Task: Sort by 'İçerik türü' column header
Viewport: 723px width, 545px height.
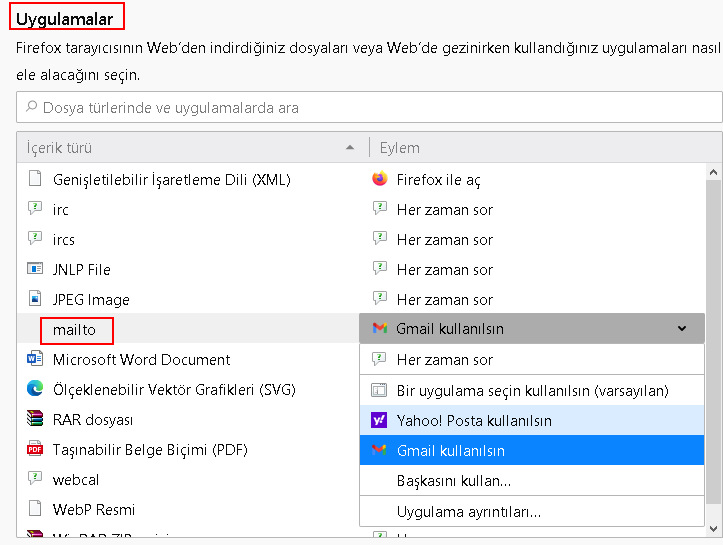Action: pyautogui.click(x=190, y=148)
